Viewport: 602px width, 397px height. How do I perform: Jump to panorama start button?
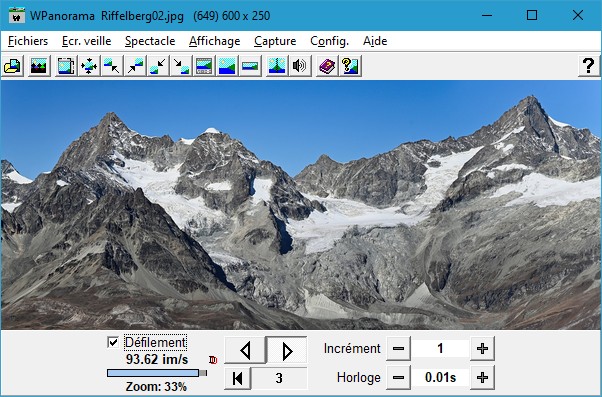click(238, 378)
